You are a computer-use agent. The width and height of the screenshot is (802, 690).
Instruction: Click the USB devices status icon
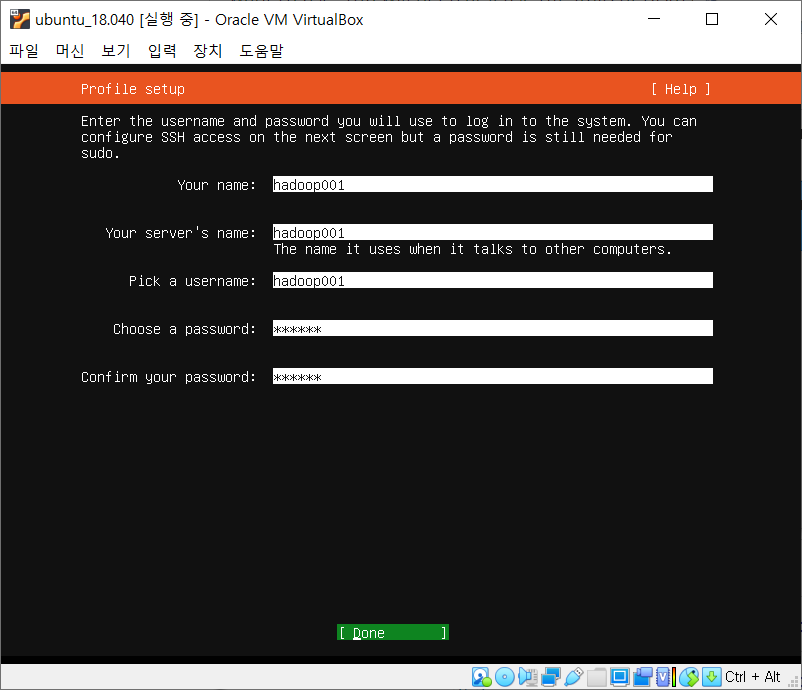(x=573, y=677)
